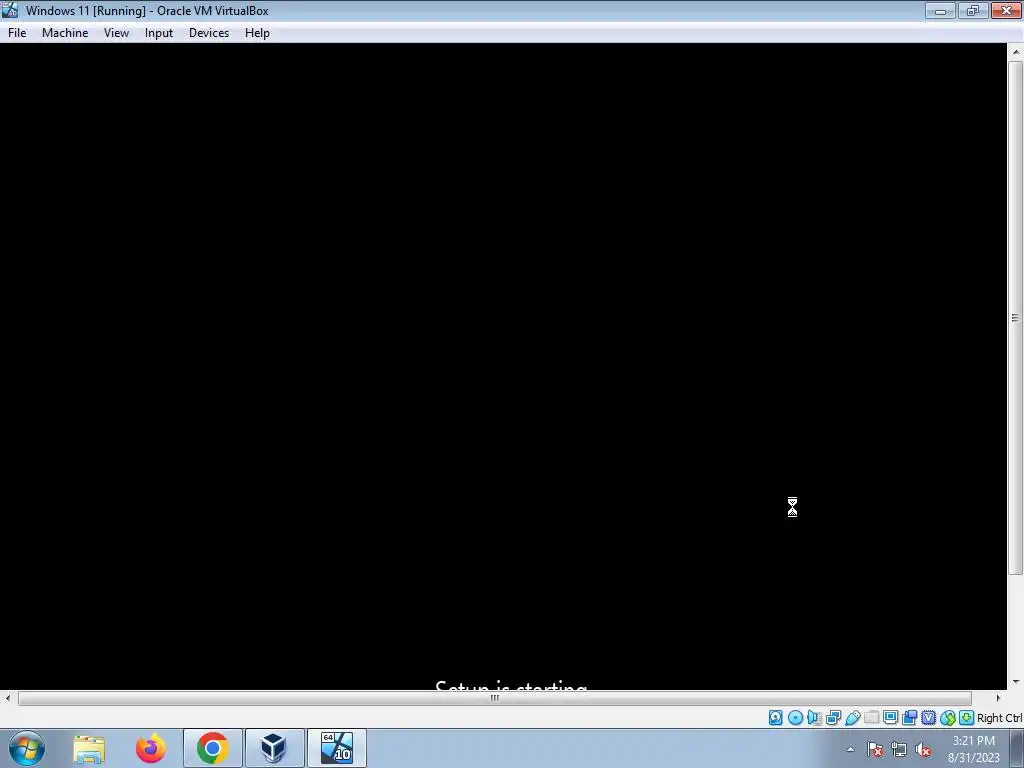Click the shared folders indicator
This screenshot has height=768, width=1024.
(x=871, y=718)
